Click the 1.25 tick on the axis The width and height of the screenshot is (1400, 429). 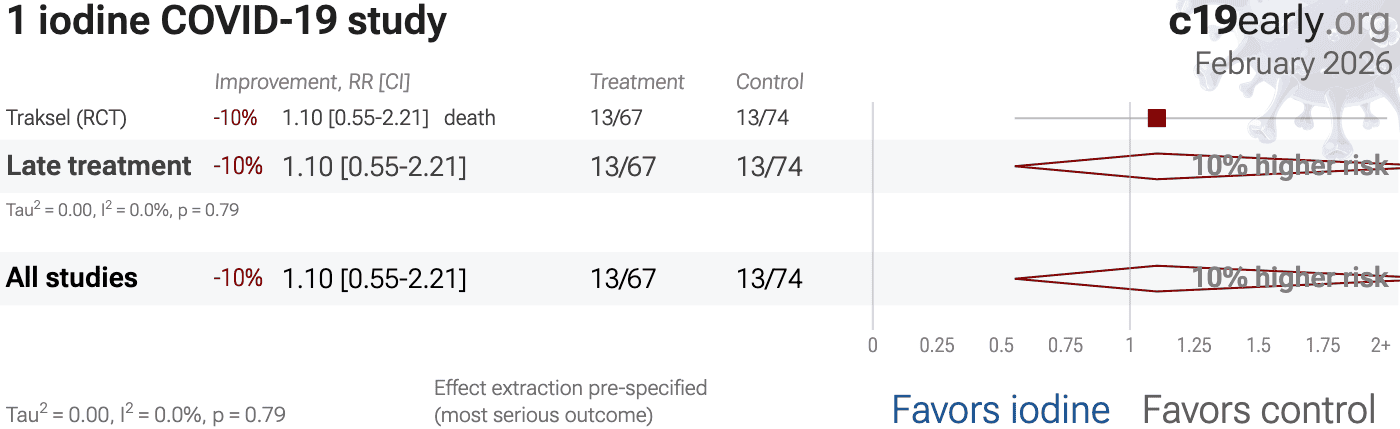pyautogui.click(x=1194, y=346)
